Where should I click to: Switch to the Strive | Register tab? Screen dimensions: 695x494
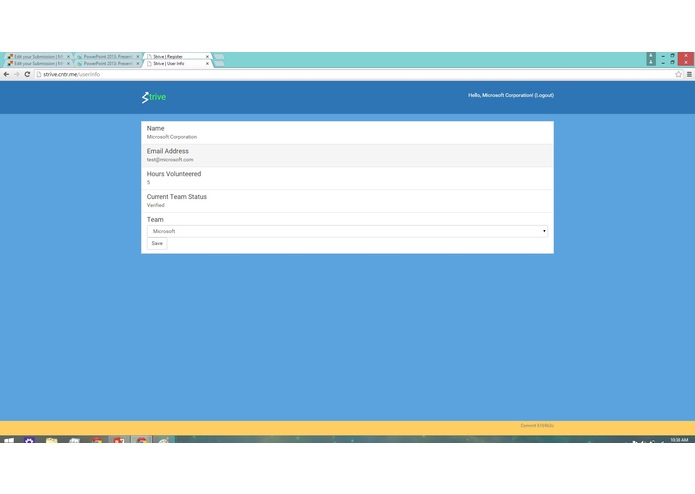pyautogui.click(x=177, y=57)
